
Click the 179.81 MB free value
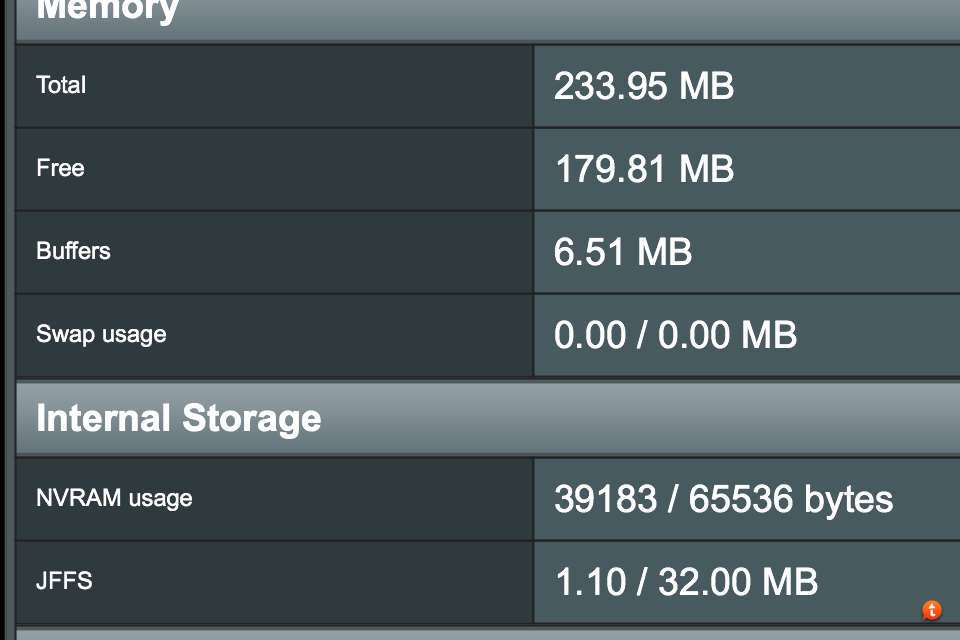(644, 169)
